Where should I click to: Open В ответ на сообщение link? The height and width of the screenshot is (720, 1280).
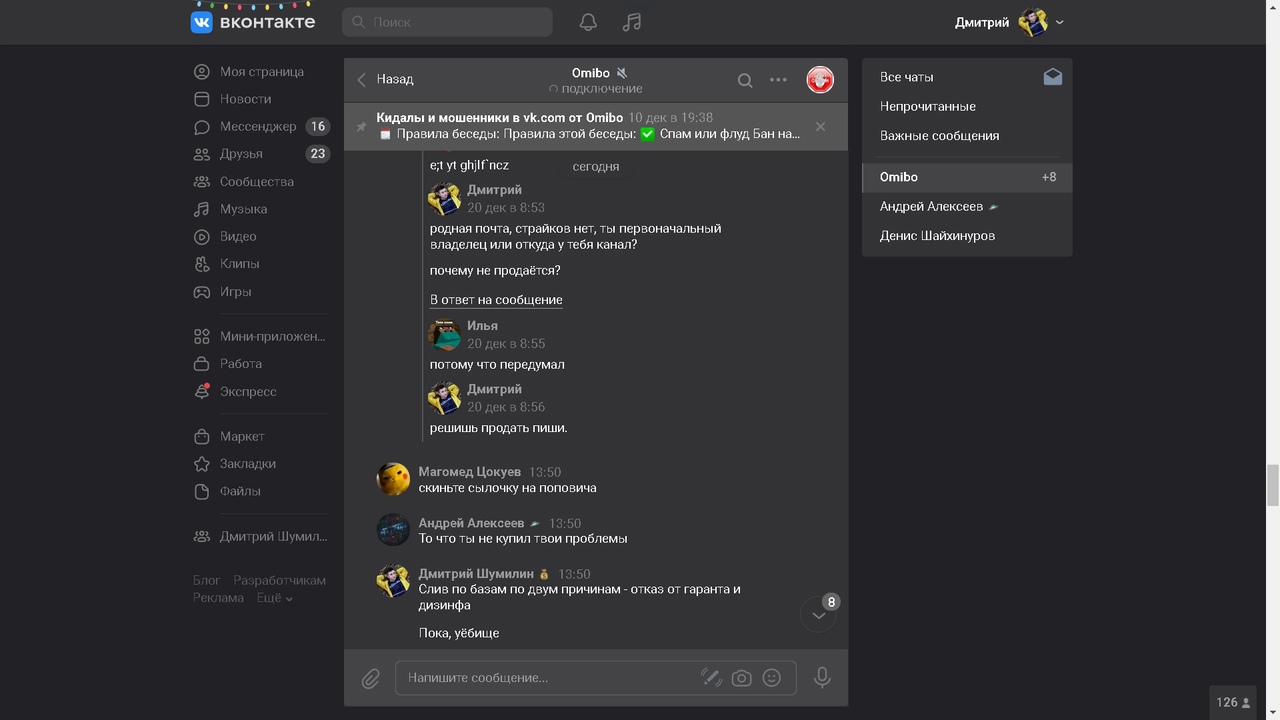click(x=496, y=300)
